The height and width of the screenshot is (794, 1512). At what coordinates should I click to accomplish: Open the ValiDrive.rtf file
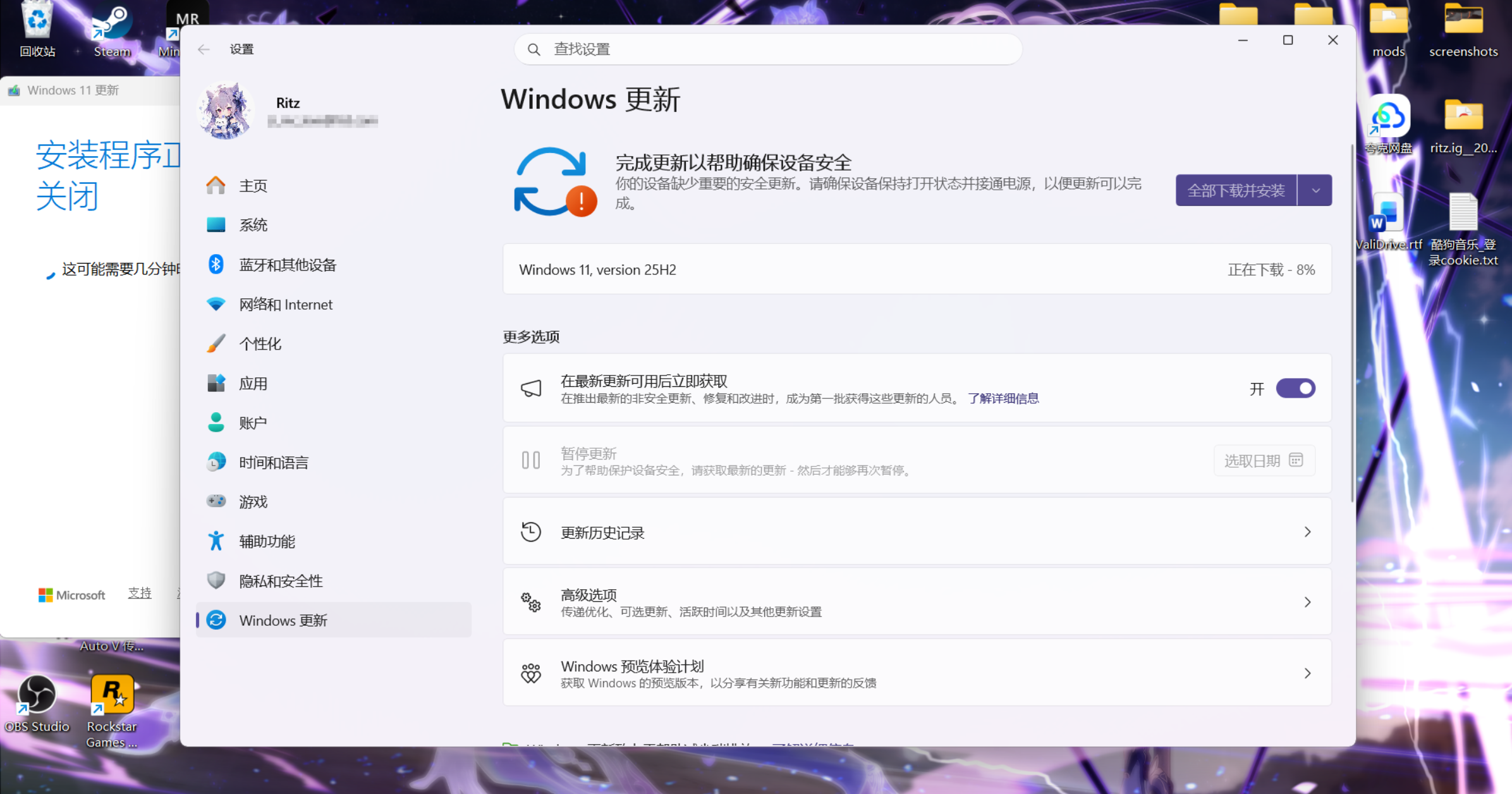pyautogui.click(x=1388, y=221)
